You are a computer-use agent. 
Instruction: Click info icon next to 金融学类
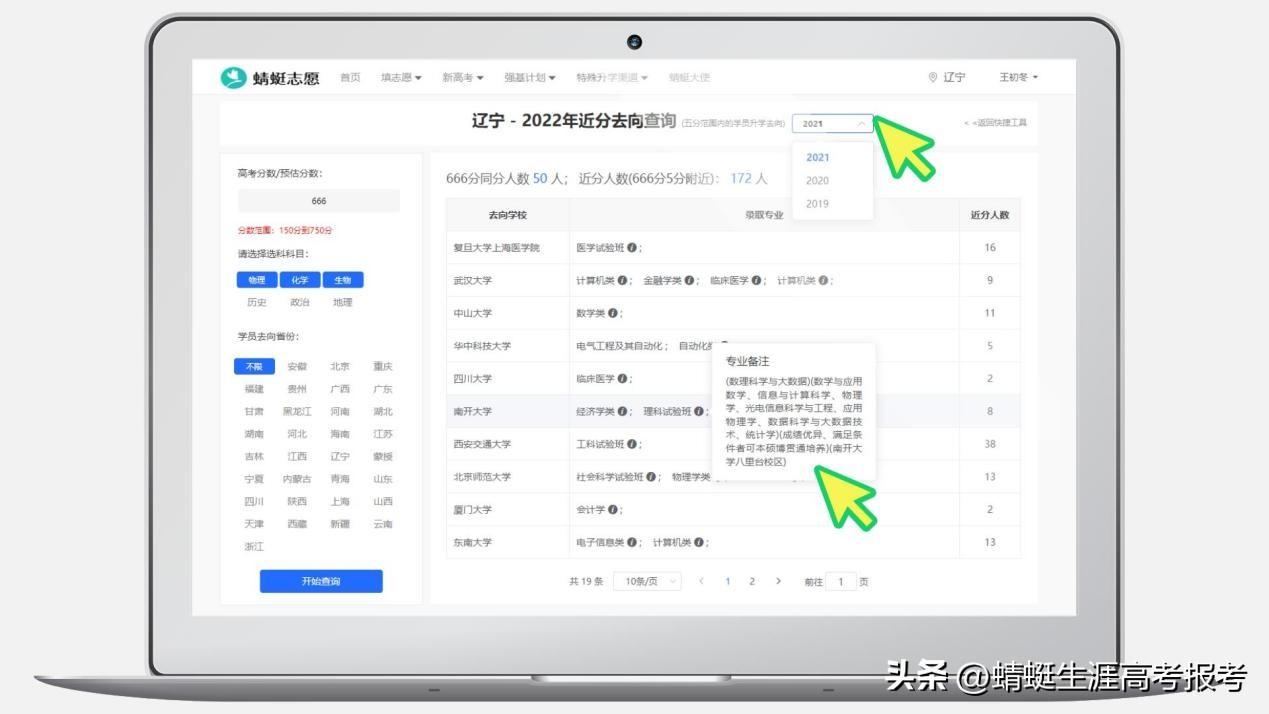click(690, 281)
